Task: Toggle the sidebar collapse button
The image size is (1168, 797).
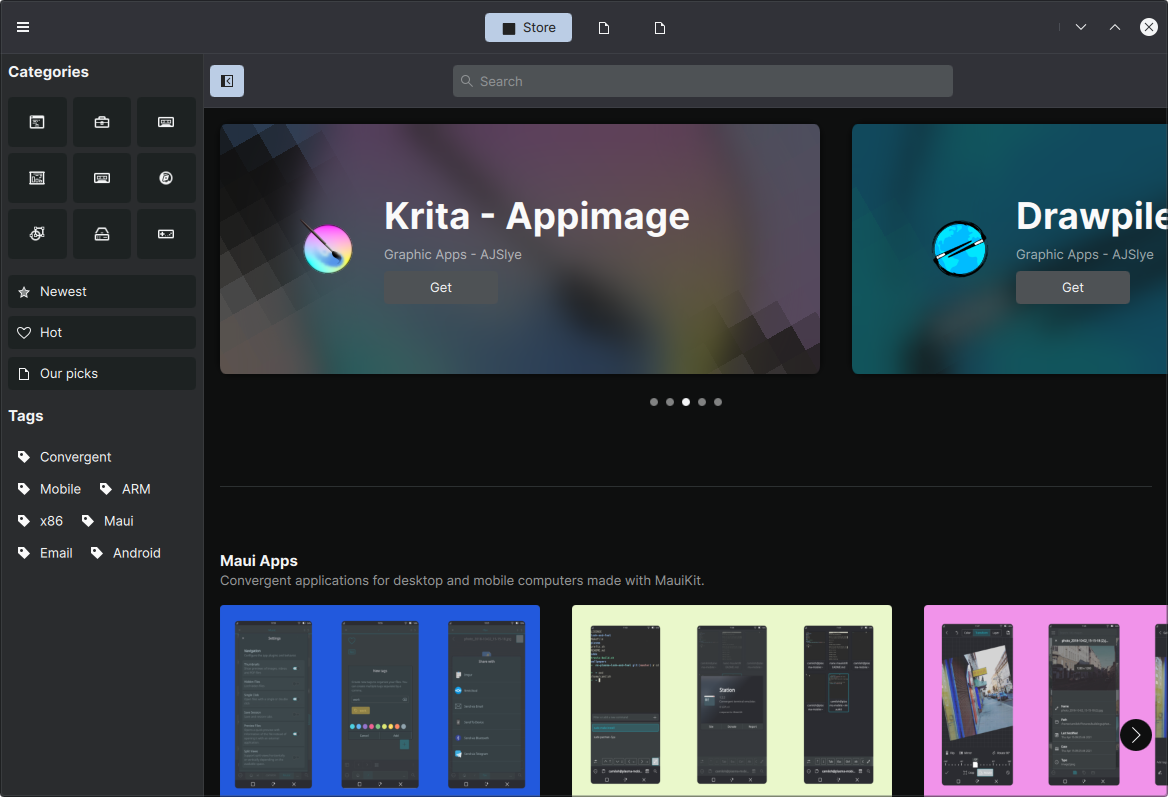Action: [x=227, y=81]
